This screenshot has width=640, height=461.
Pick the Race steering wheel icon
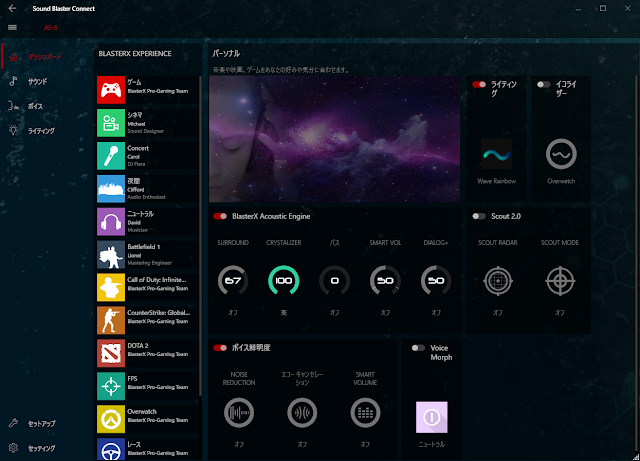point(111,450)
